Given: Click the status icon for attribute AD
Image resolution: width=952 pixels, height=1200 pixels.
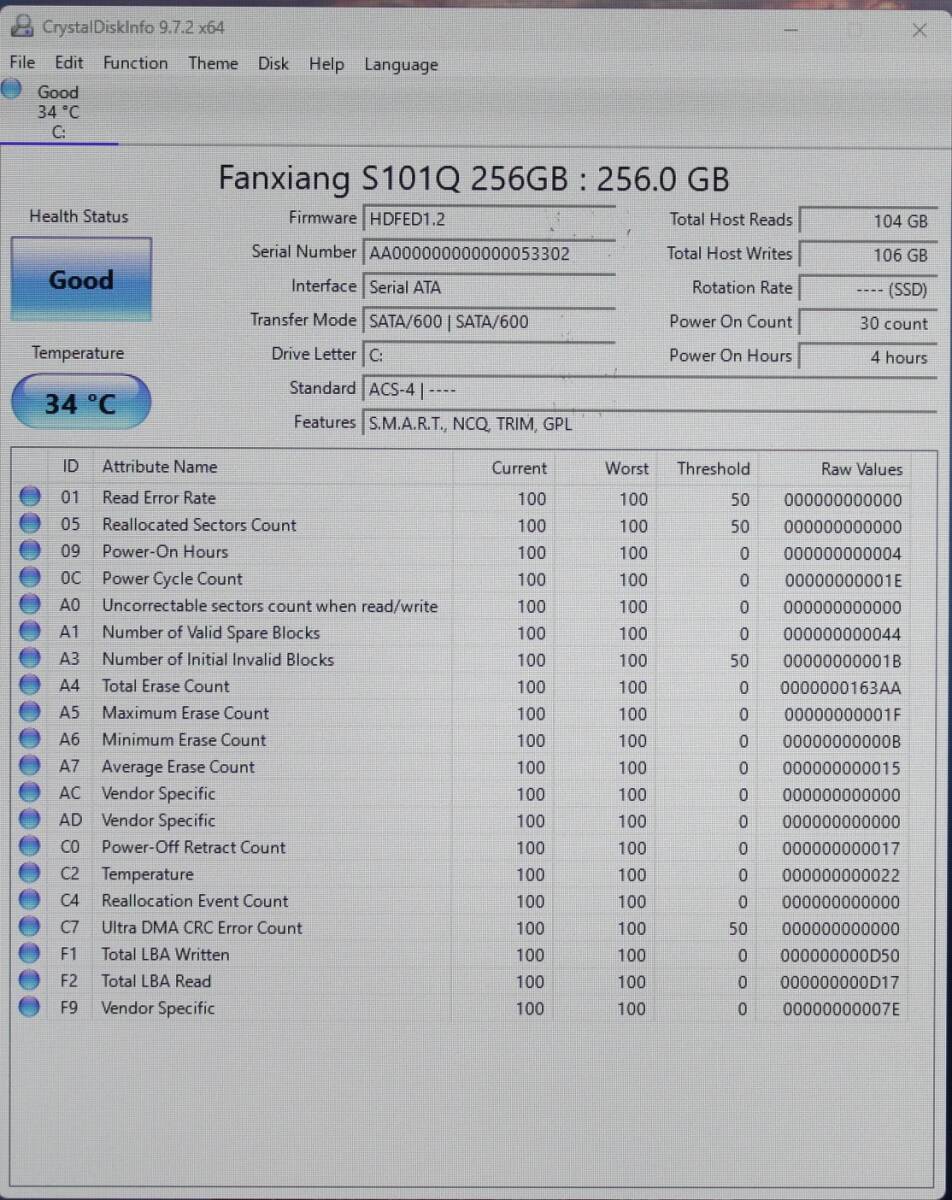Looking at the screenshot, I should pyautogui.click(x=31, y=820).
